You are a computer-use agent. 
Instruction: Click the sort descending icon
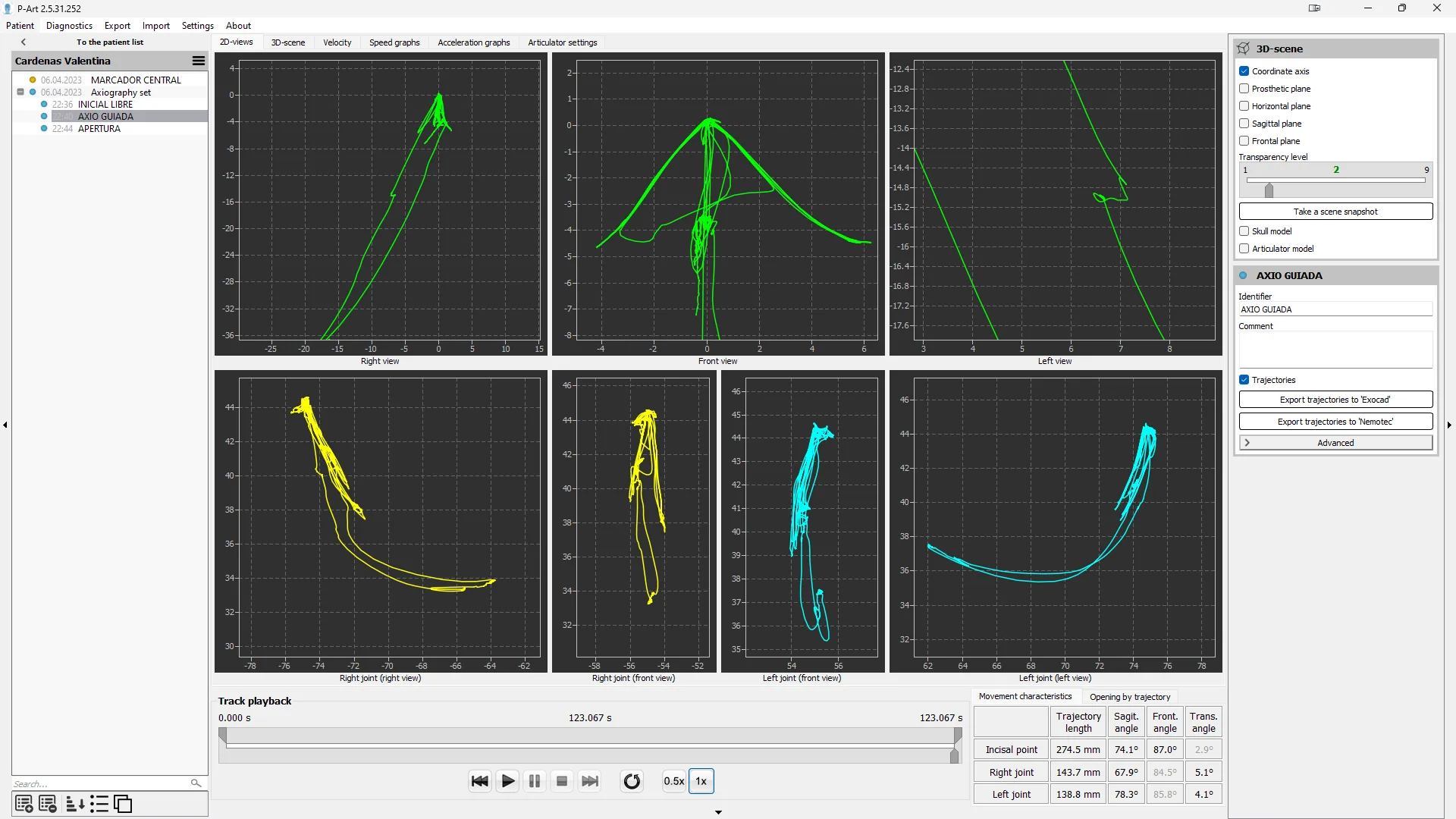coord(75,804)
